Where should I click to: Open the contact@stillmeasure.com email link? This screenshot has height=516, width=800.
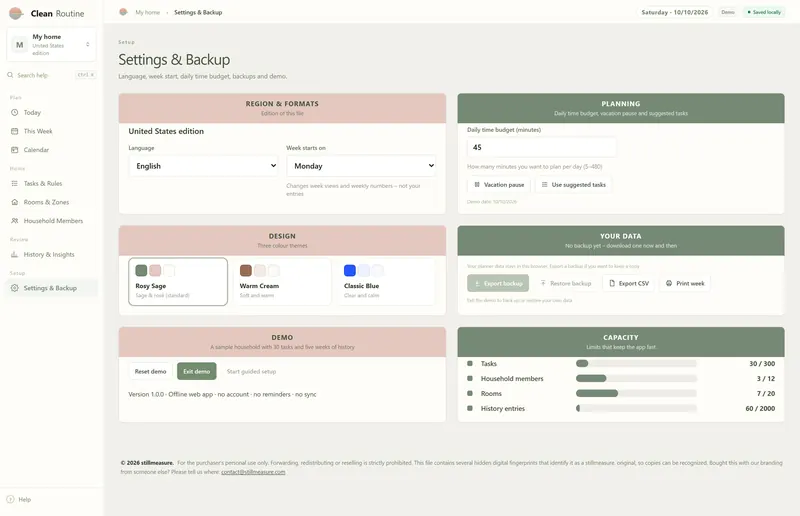click(253, 472)
